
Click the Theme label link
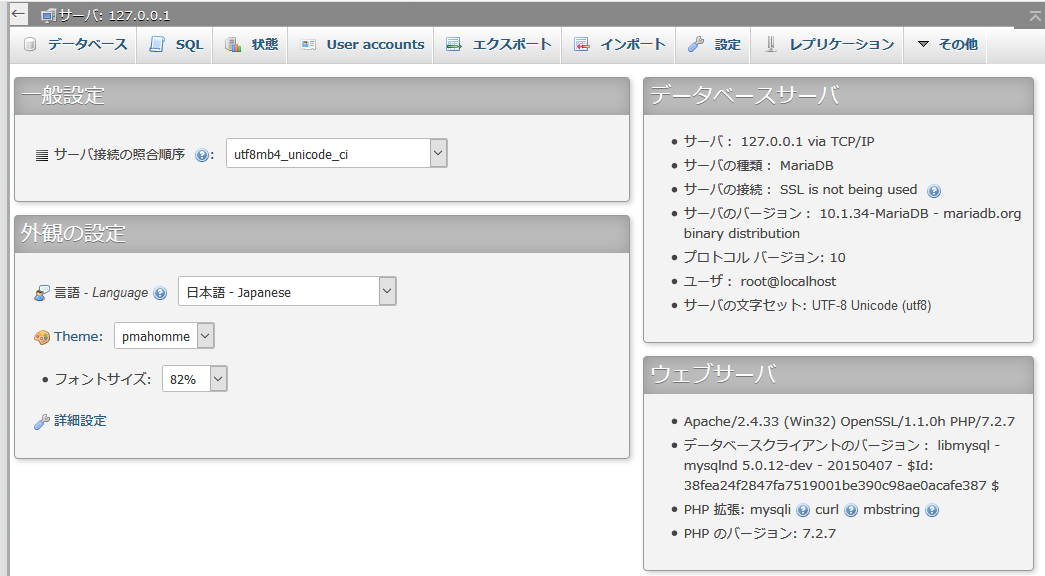pos(78,337)
